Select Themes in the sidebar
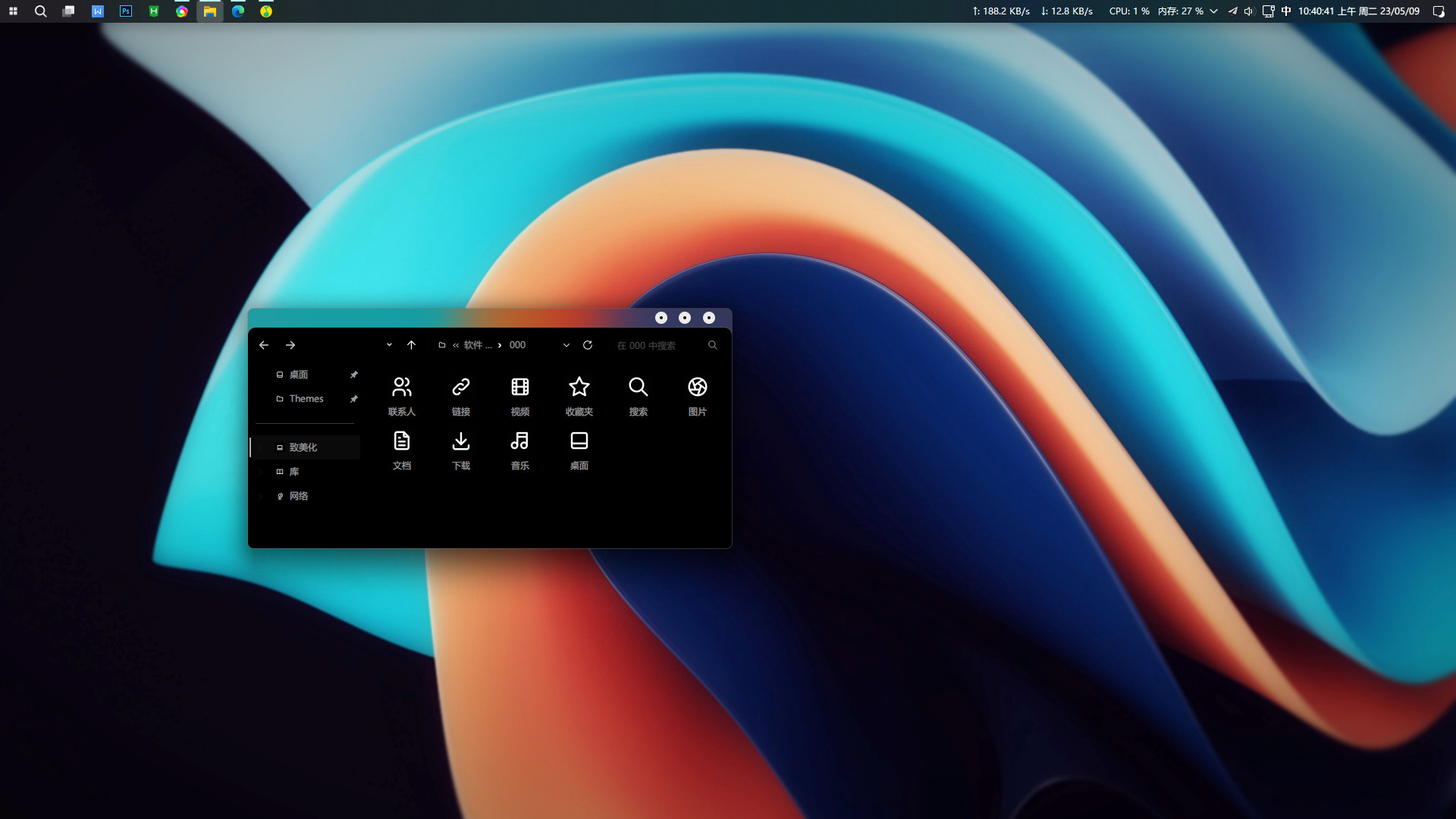Image resolution: width=1456 pixels, height=819 pixels. point(306,399)
